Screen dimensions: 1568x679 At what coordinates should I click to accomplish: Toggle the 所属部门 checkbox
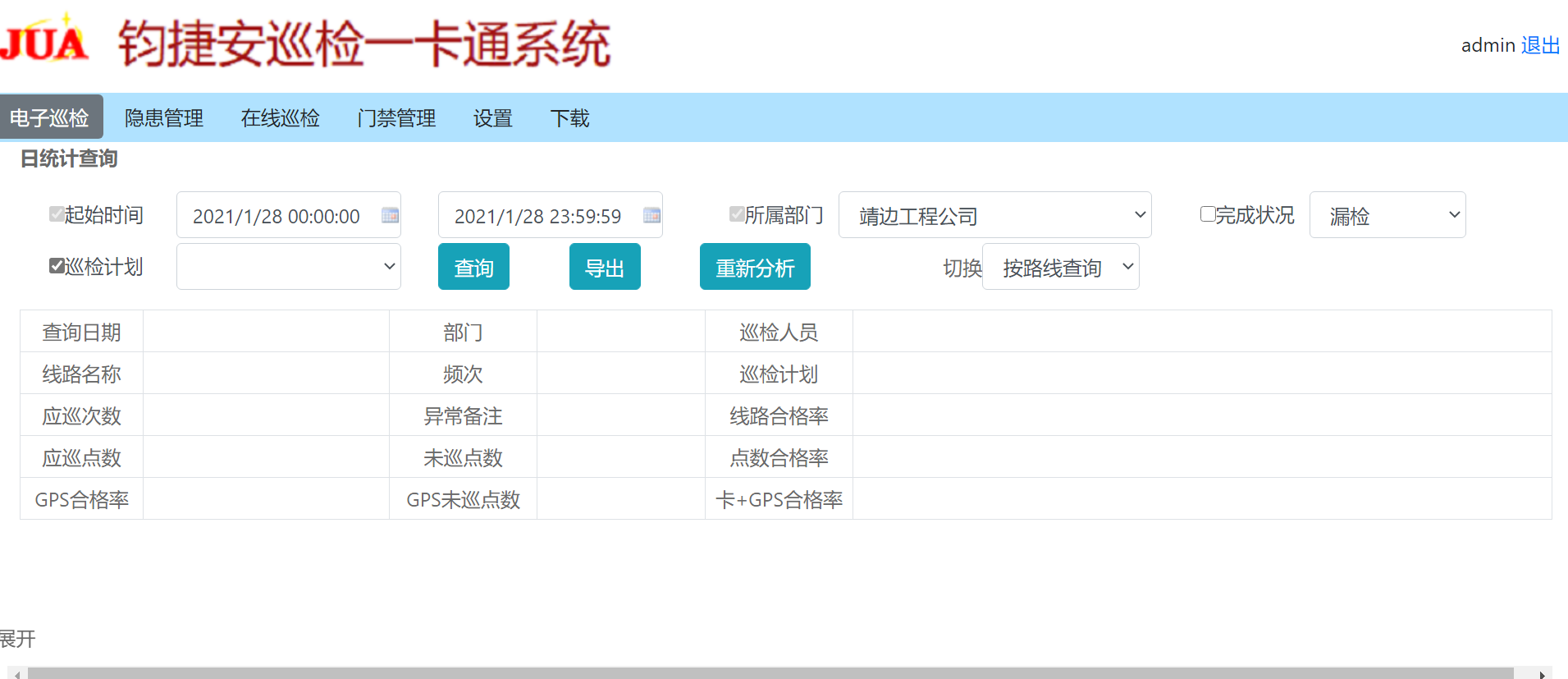point(737,214)
